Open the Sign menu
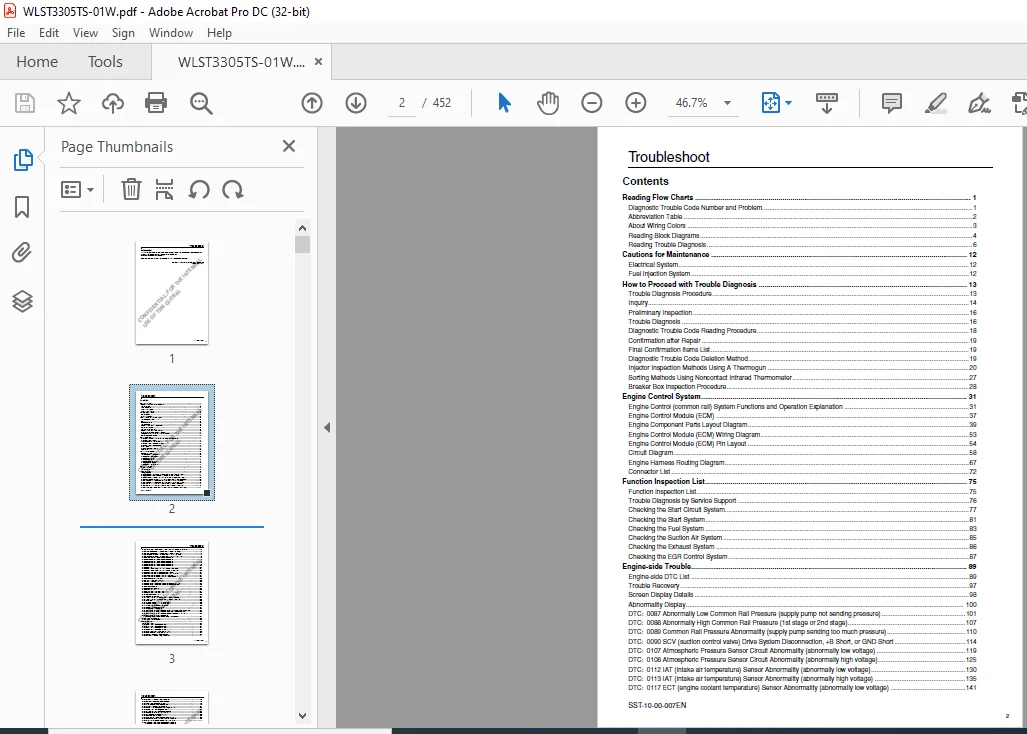Viewport: 1027px width, 734px height. tap(123, 33)
